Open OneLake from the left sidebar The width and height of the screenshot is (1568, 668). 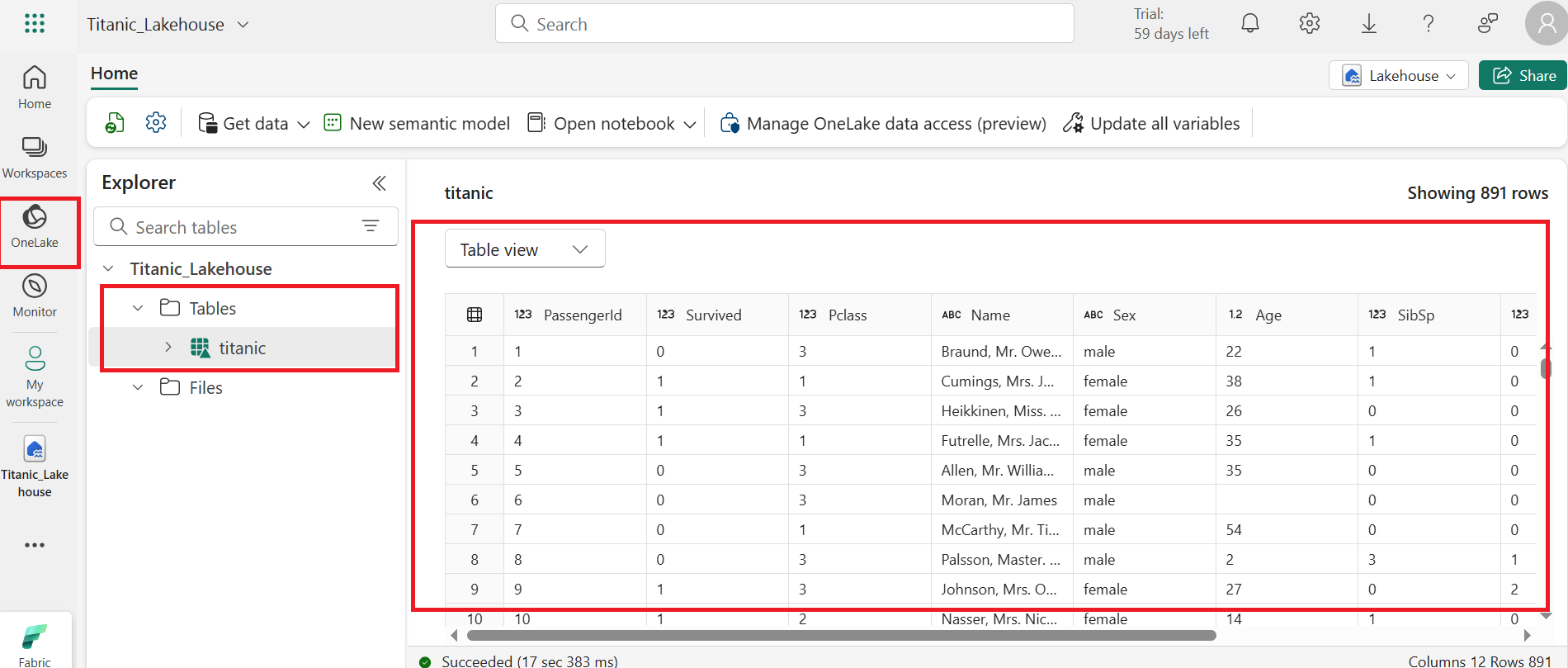35,227
